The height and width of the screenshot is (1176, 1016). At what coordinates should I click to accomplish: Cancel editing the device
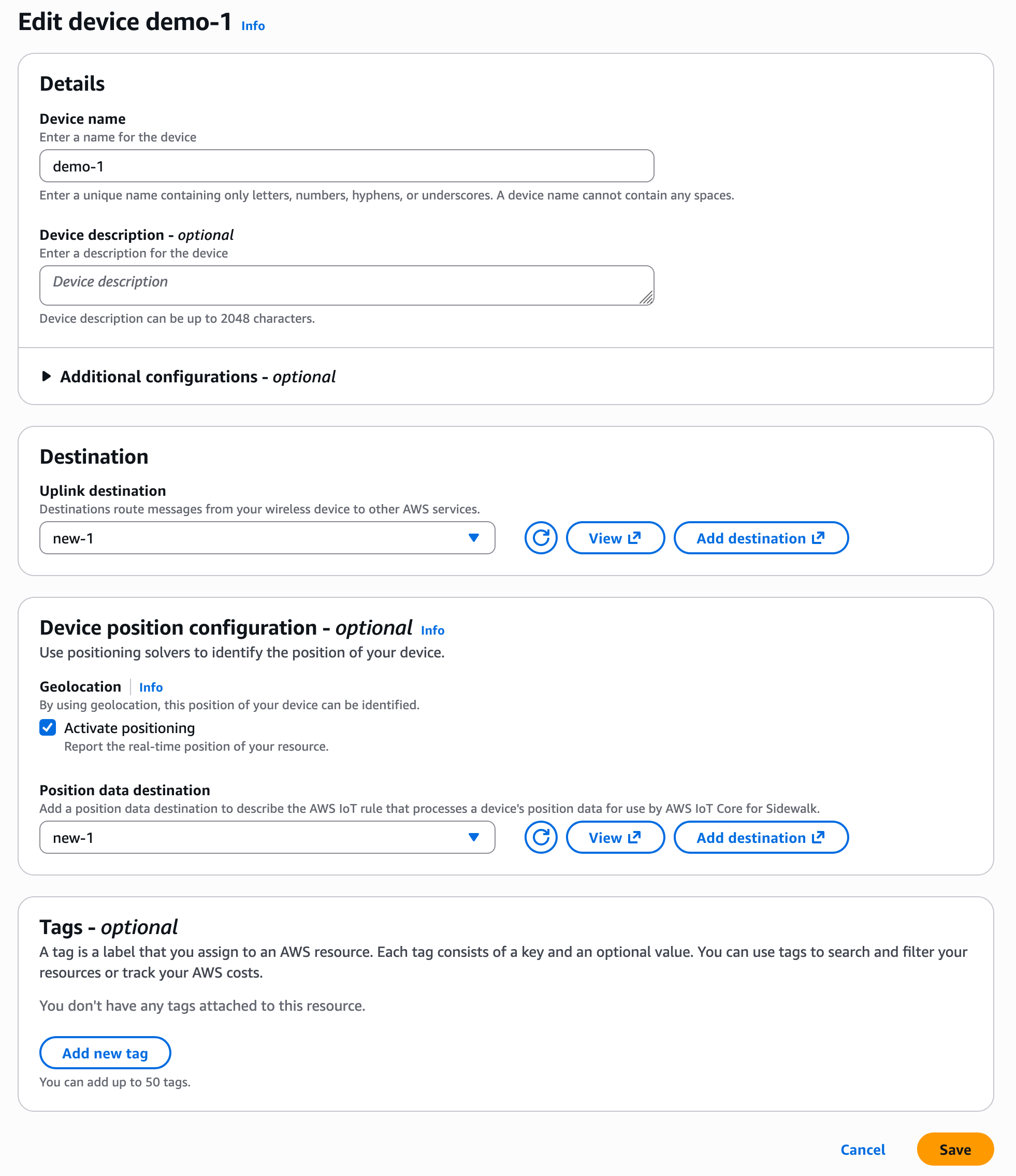[x=862, y=1150]
